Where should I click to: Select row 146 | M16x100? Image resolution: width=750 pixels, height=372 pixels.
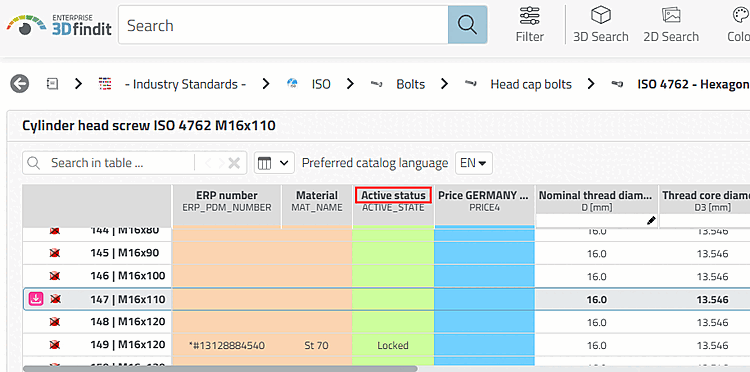(x=124, y=276)
